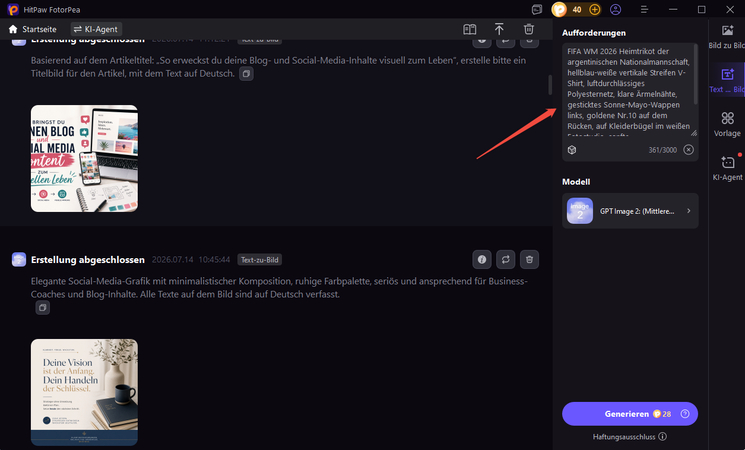Viewport: 745px width, 450px height.
Task: Clear the prompt with the X icon
Action: pos(688,150)
